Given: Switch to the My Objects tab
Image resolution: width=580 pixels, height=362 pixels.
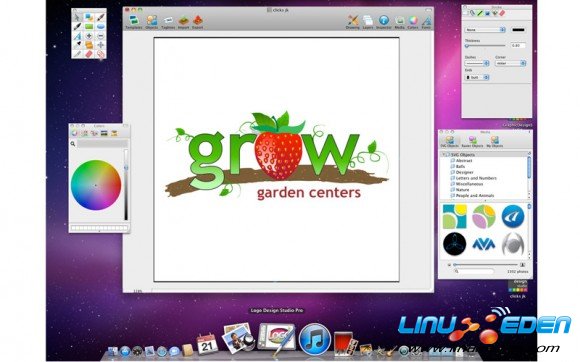Looking at the screenshot, I should tap(495, 142).
